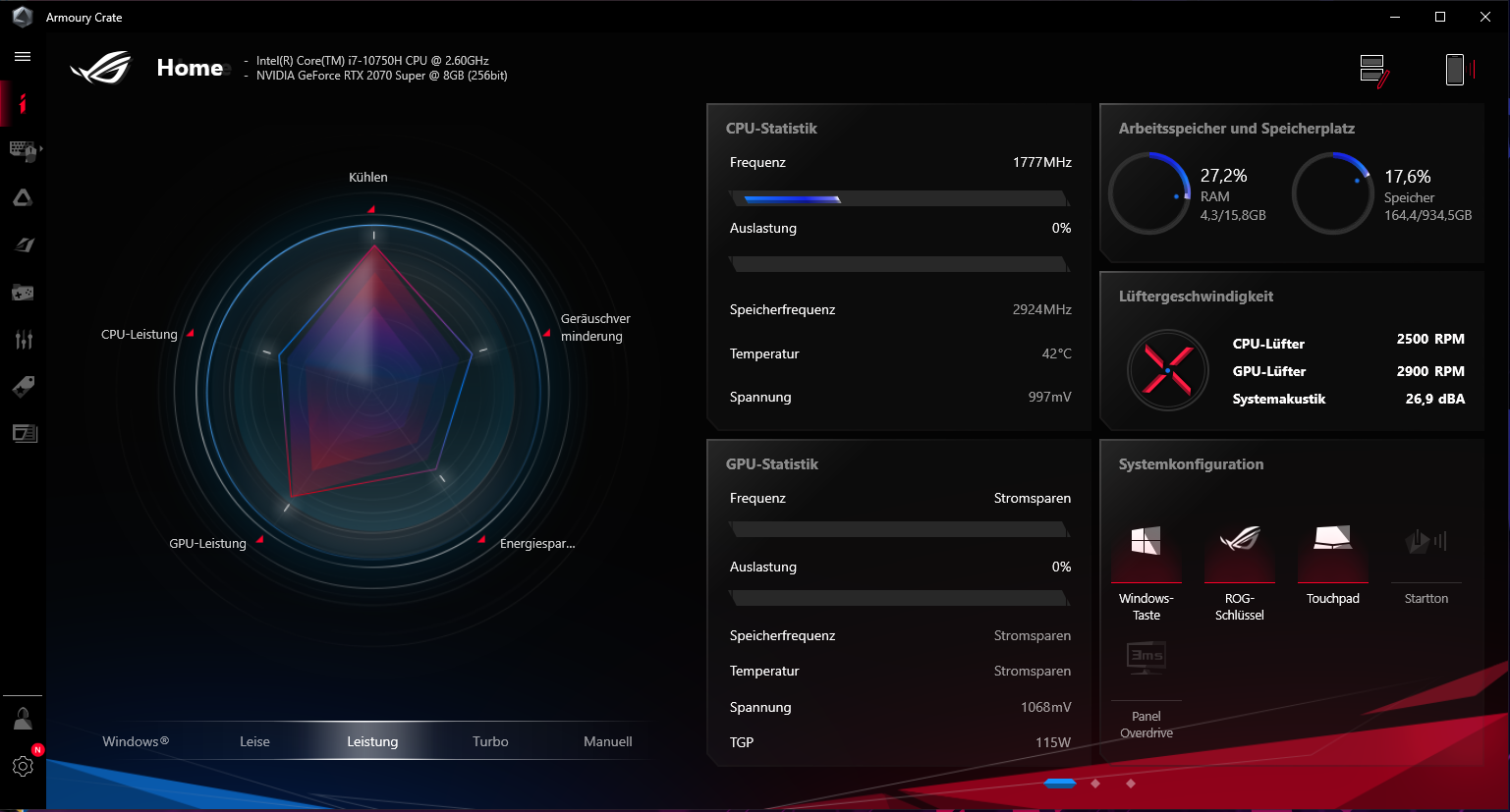
Task: Go to the third page indicator dot
Action: click(1131, 784)
